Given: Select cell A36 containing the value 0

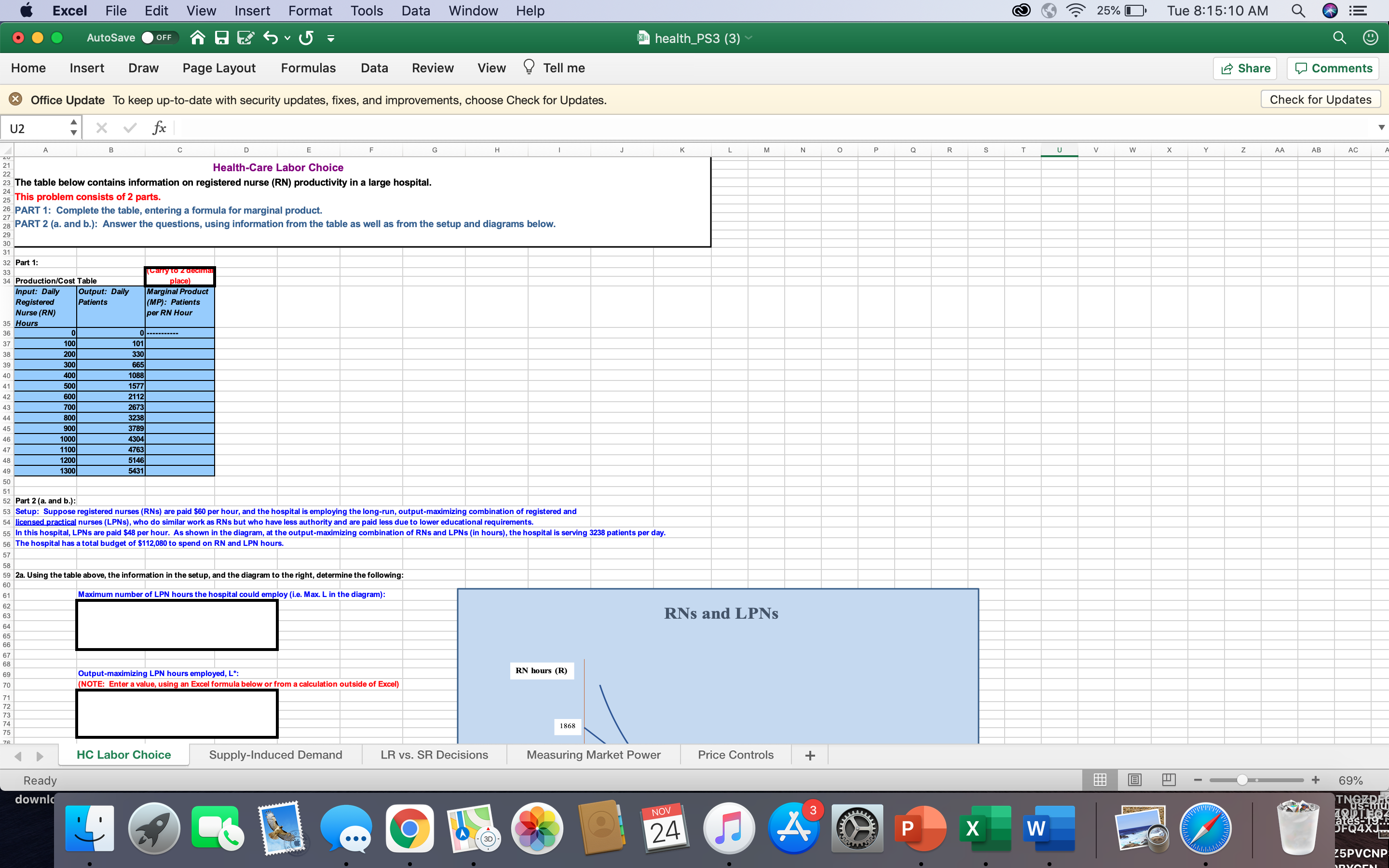Looking at the screenshot, I should tap(45, 333).
